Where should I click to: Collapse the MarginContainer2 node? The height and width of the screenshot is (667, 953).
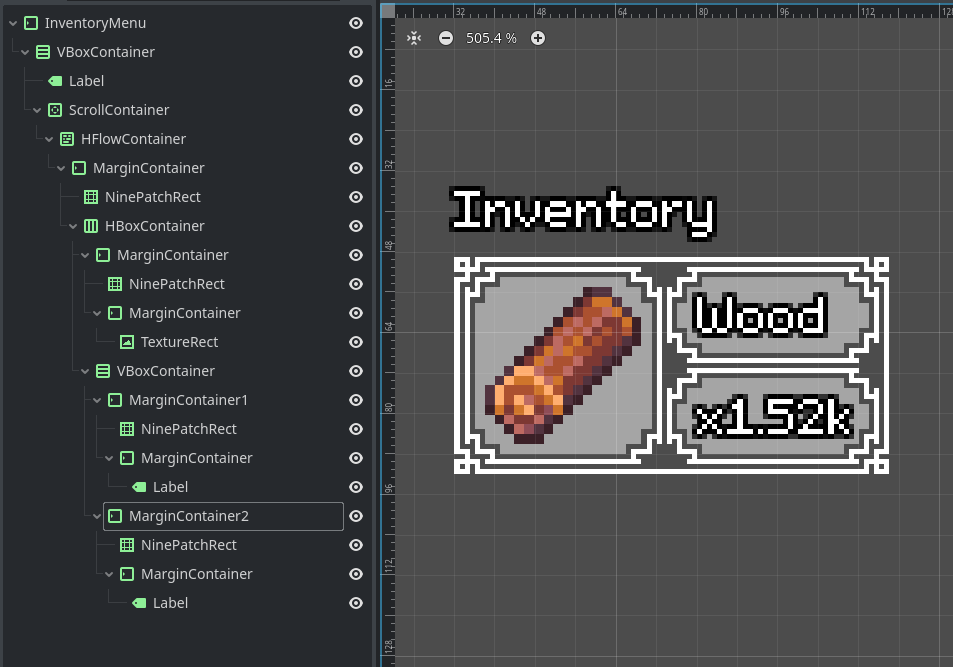(x=97, y=516)
